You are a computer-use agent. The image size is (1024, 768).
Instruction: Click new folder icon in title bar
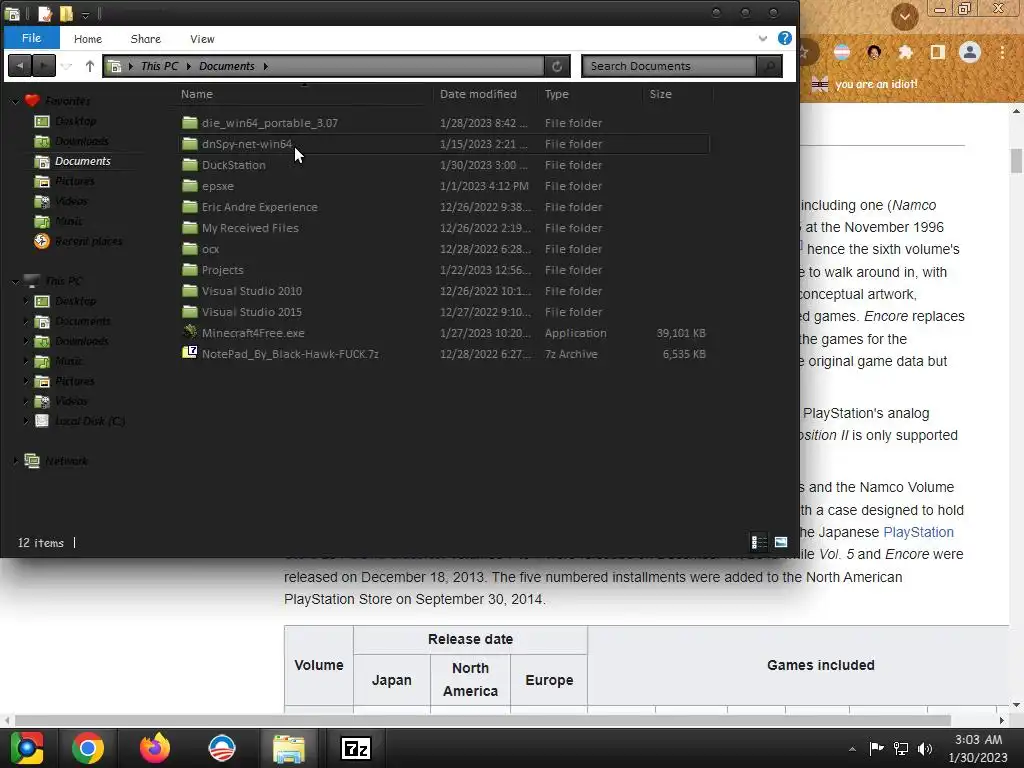pos(66,14)
